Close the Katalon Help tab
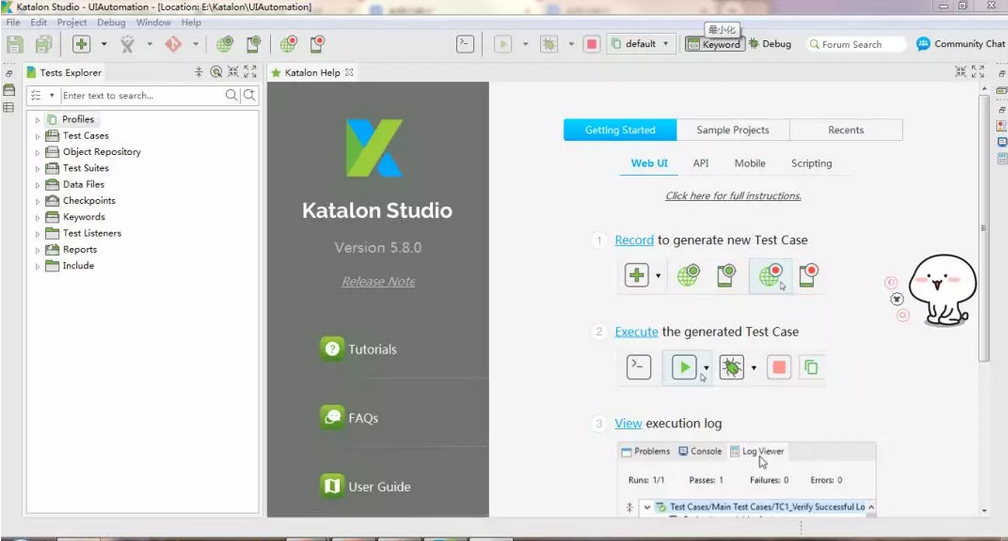The width and height of the screenshot is (1008, 541). pyautogui.click(x=349, y=72)
